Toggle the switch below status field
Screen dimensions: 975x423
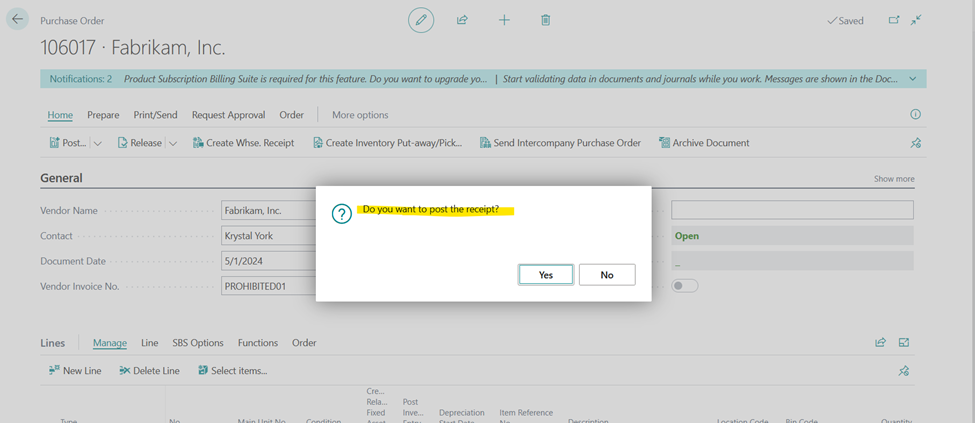[685, 286]
